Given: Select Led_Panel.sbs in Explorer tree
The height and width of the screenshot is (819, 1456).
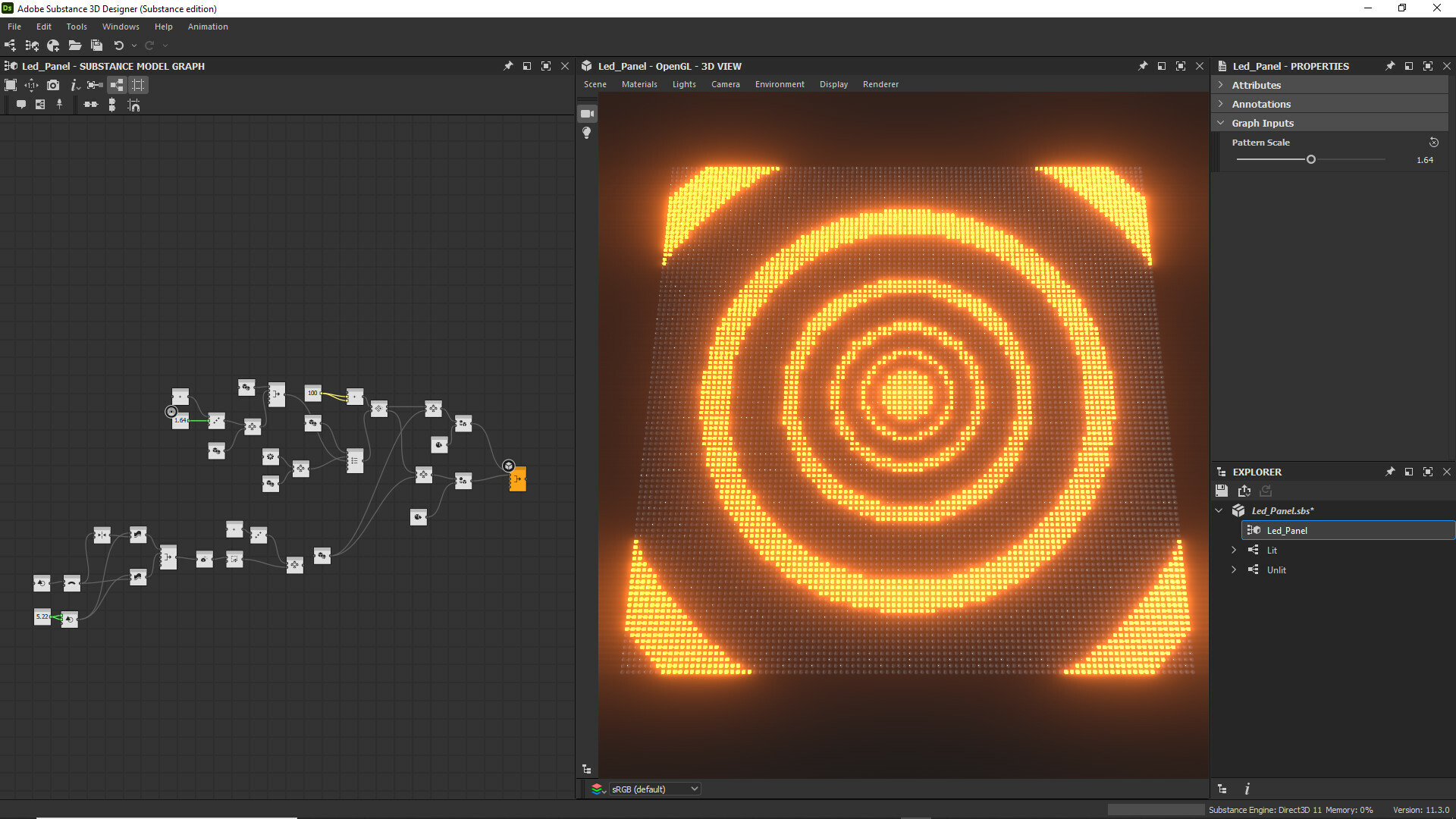Looking at the screenshot, I should coord(1283,510).
